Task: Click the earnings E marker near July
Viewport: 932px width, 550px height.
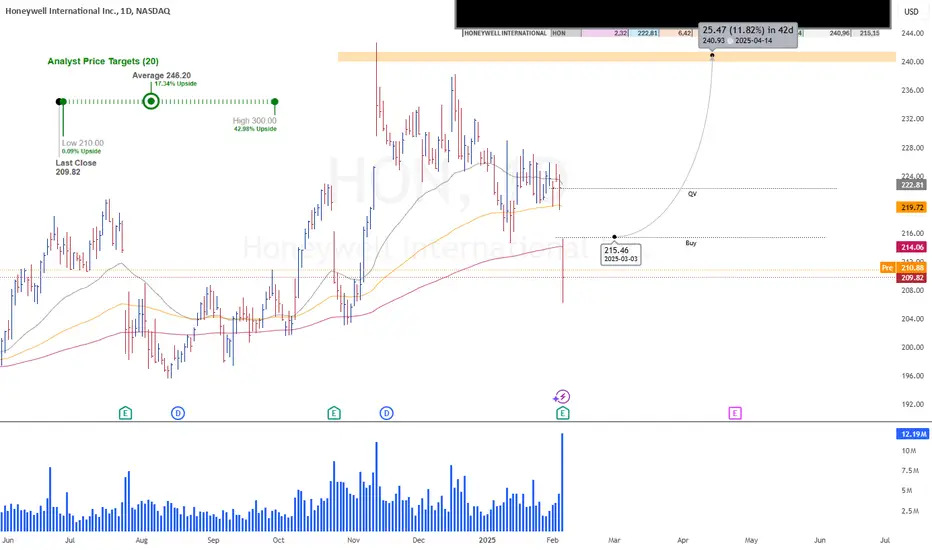Action: [125, 413]
